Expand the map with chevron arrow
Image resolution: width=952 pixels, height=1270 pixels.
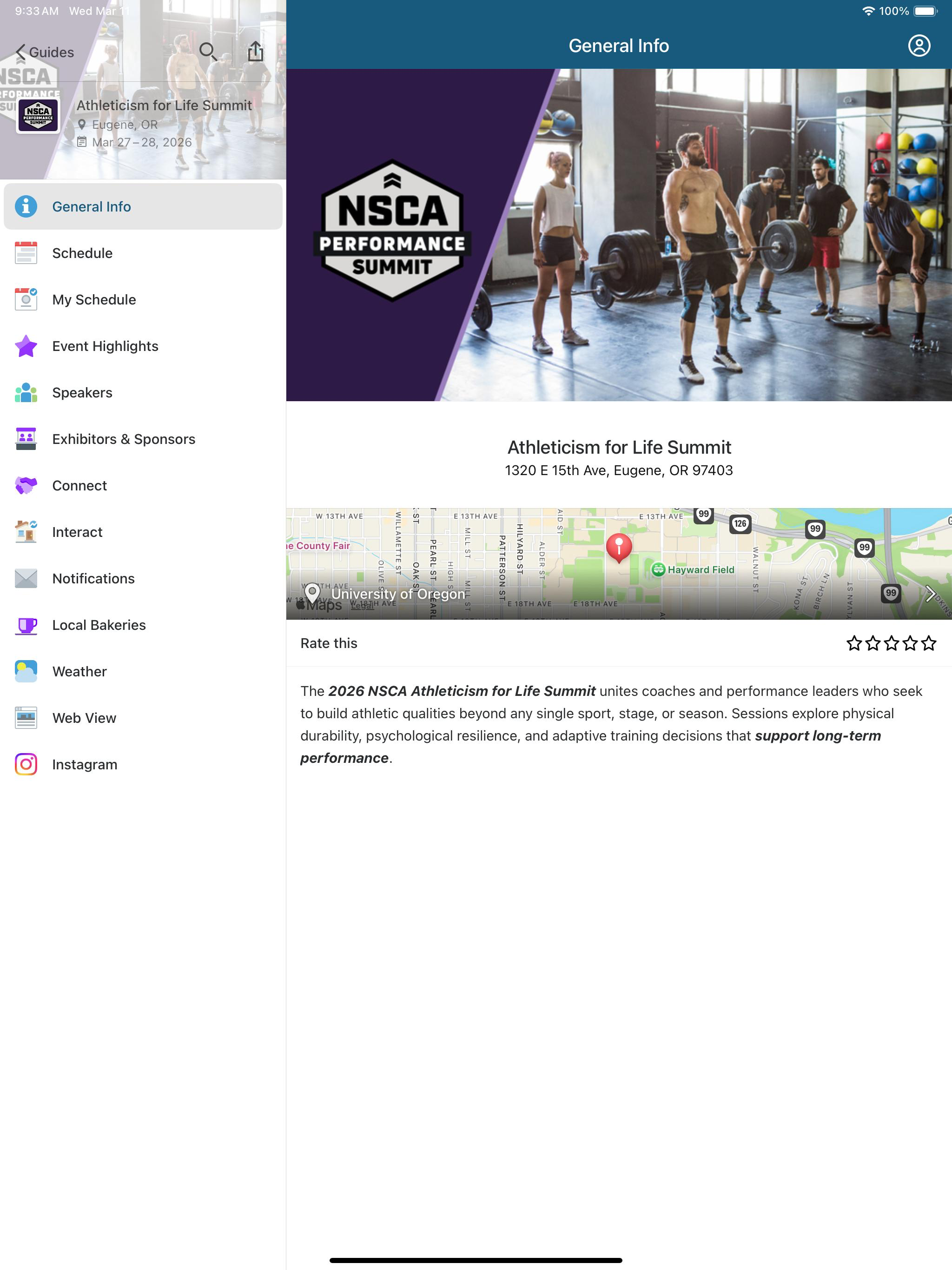[930, 594]
